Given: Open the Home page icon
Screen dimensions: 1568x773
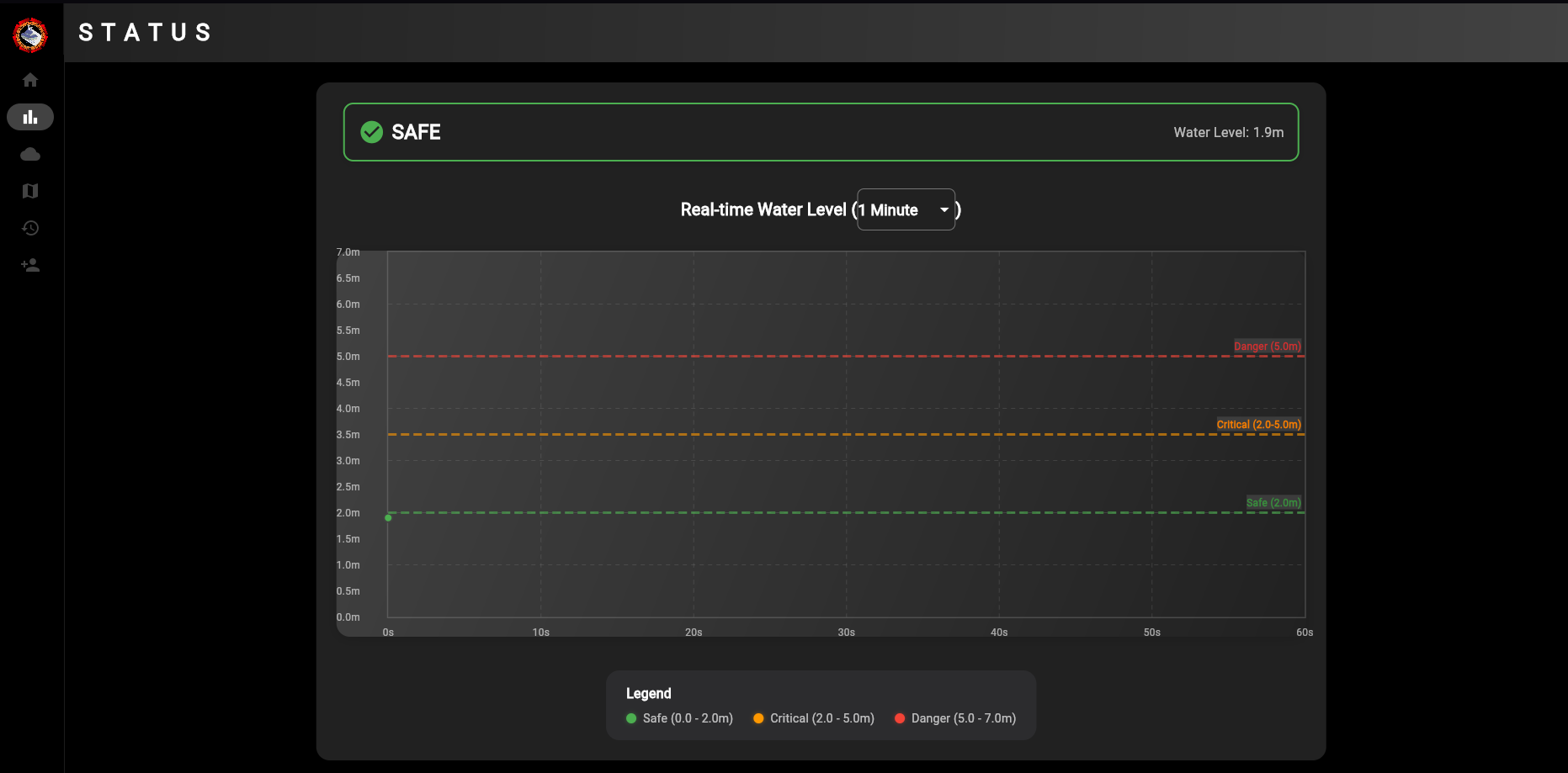Looking at the screenshot, I should (x=30, y=80).
